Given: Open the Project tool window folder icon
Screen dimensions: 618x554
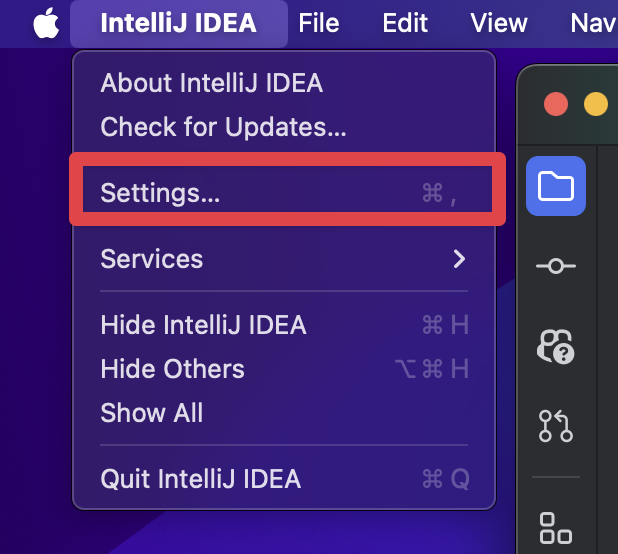Looking at the screenshot, I should click(x=555, y=186).
